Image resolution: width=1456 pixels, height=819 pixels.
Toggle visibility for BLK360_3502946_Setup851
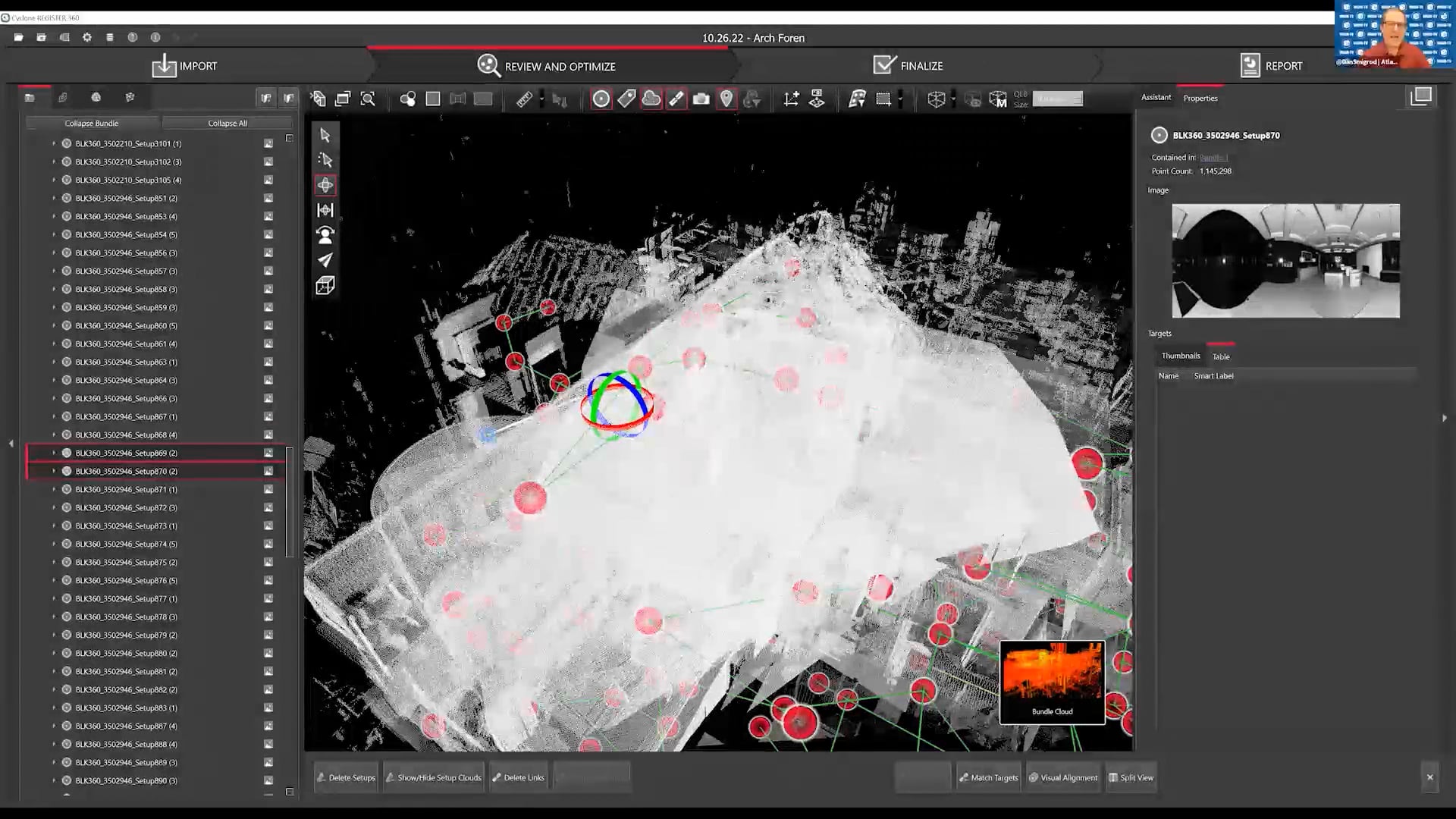click(268, 198)
